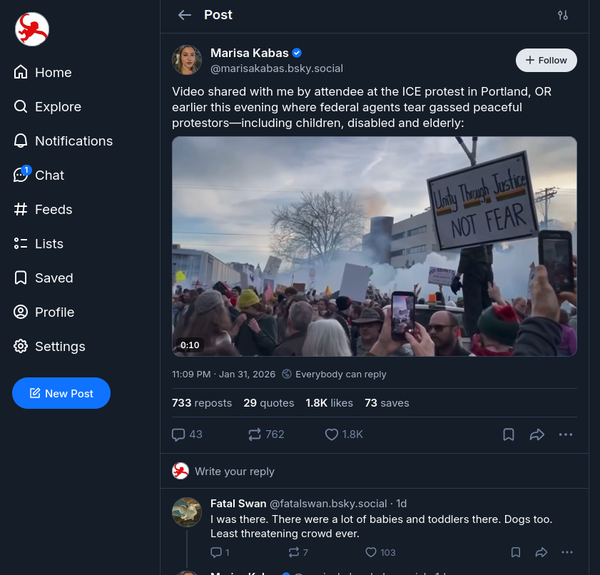The image size is (600, 575).
Task: Open thread display settings icon
Action: coord(563,15)
